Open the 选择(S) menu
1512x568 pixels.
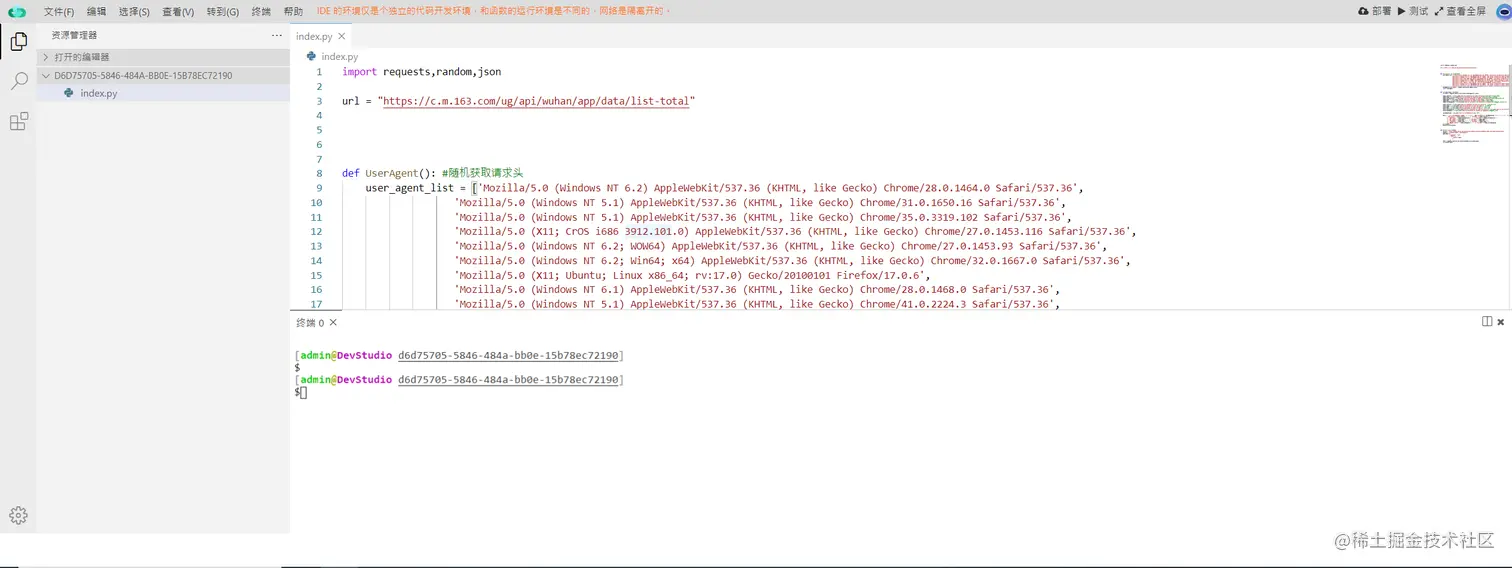tap(134, 11)
